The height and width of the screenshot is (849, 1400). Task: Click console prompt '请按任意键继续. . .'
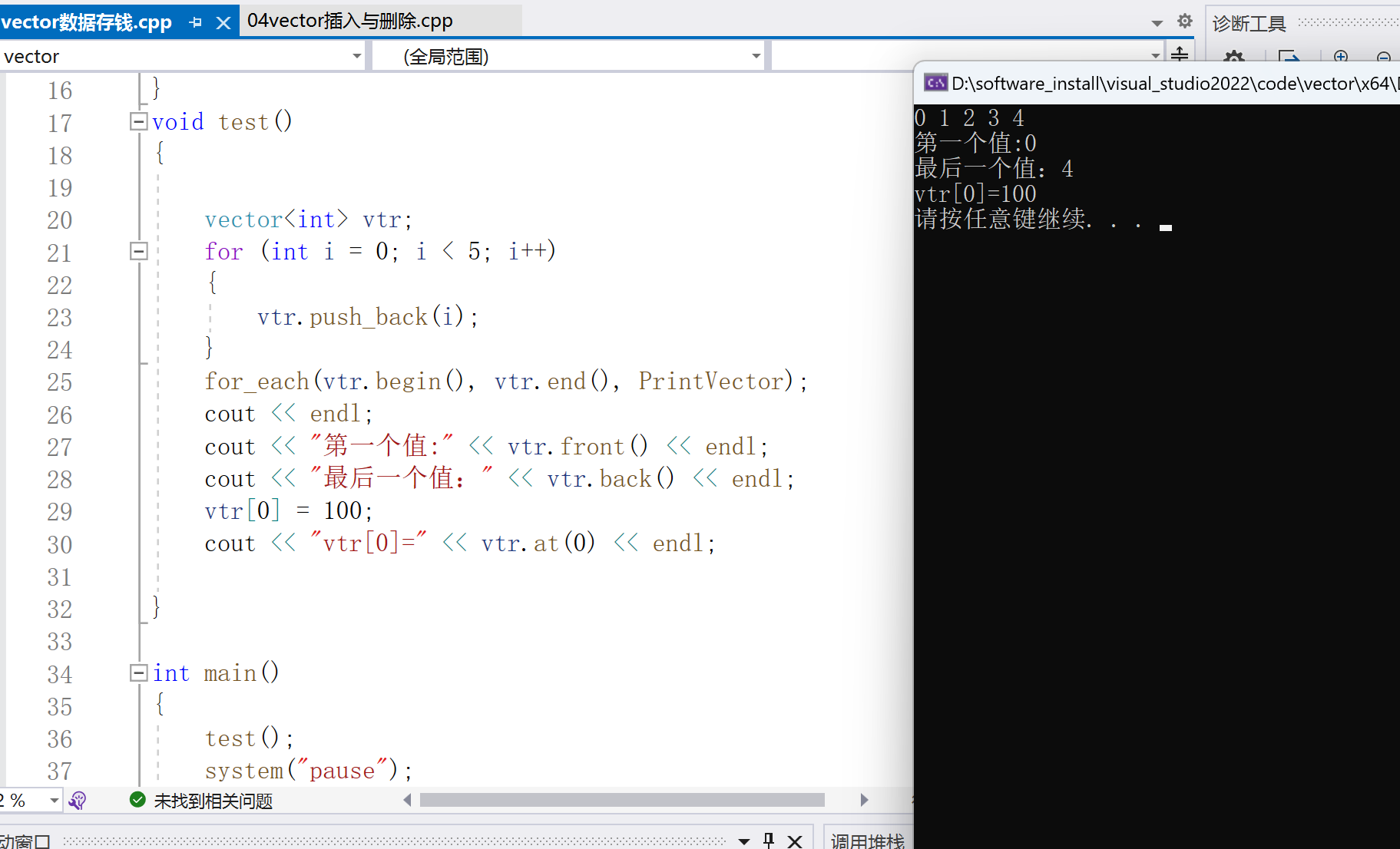click(x=1029, y=219)
